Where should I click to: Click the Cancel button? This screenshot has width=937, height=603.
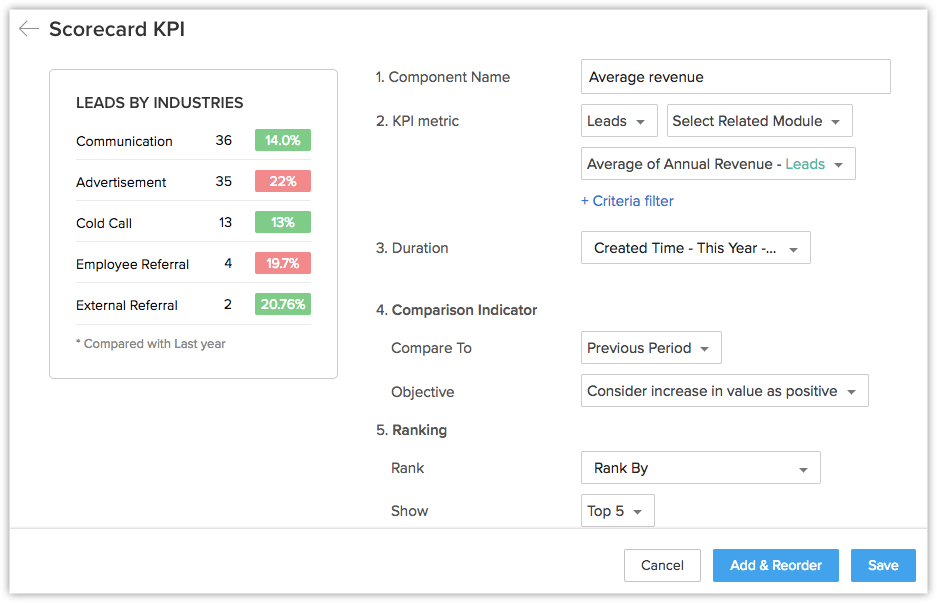point(662,565)
